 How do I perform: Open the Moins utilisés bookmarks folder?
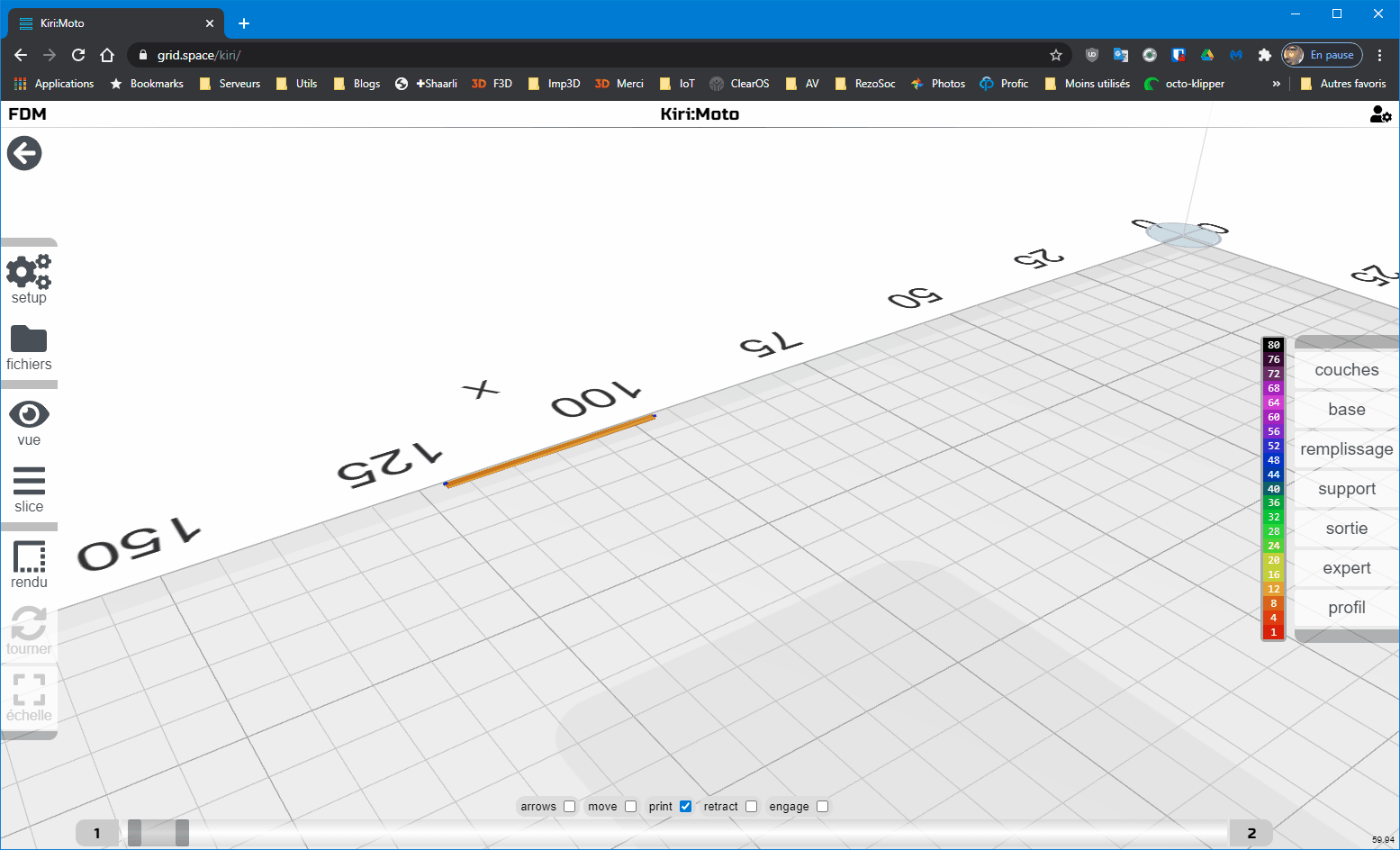click(x=1087, y=84)
